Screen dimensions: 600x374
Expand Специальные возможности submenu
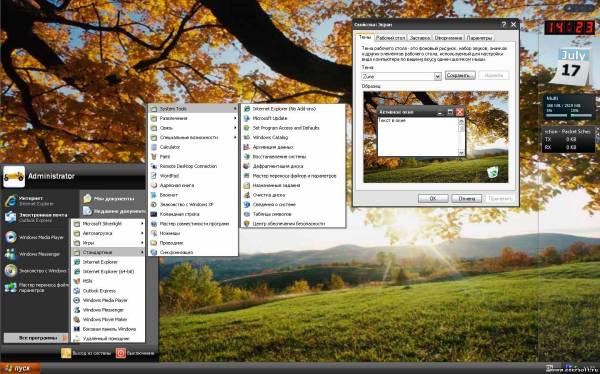pos(193,137)
